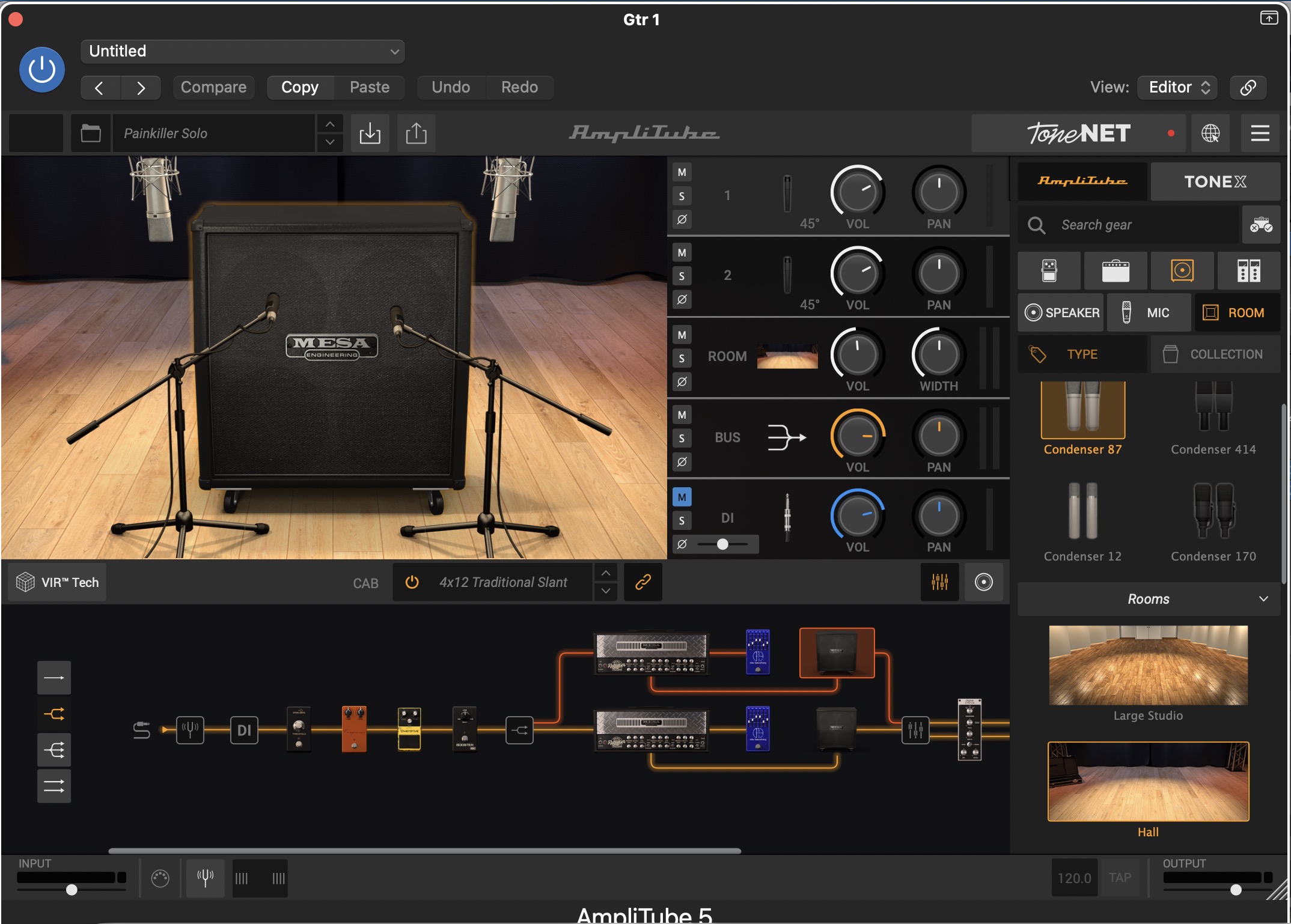Viewport: 1291px width, 924px height.
Task: Click the export preset share icon
Action: 416,133
